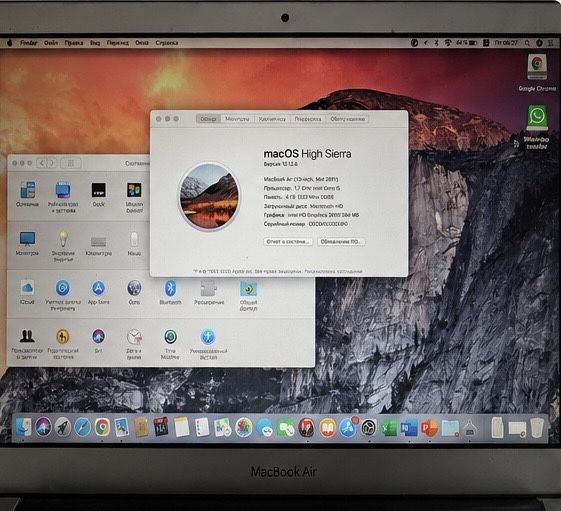Click the Обновление ПО button
This screenshot has height=511, width=561.
341,242
